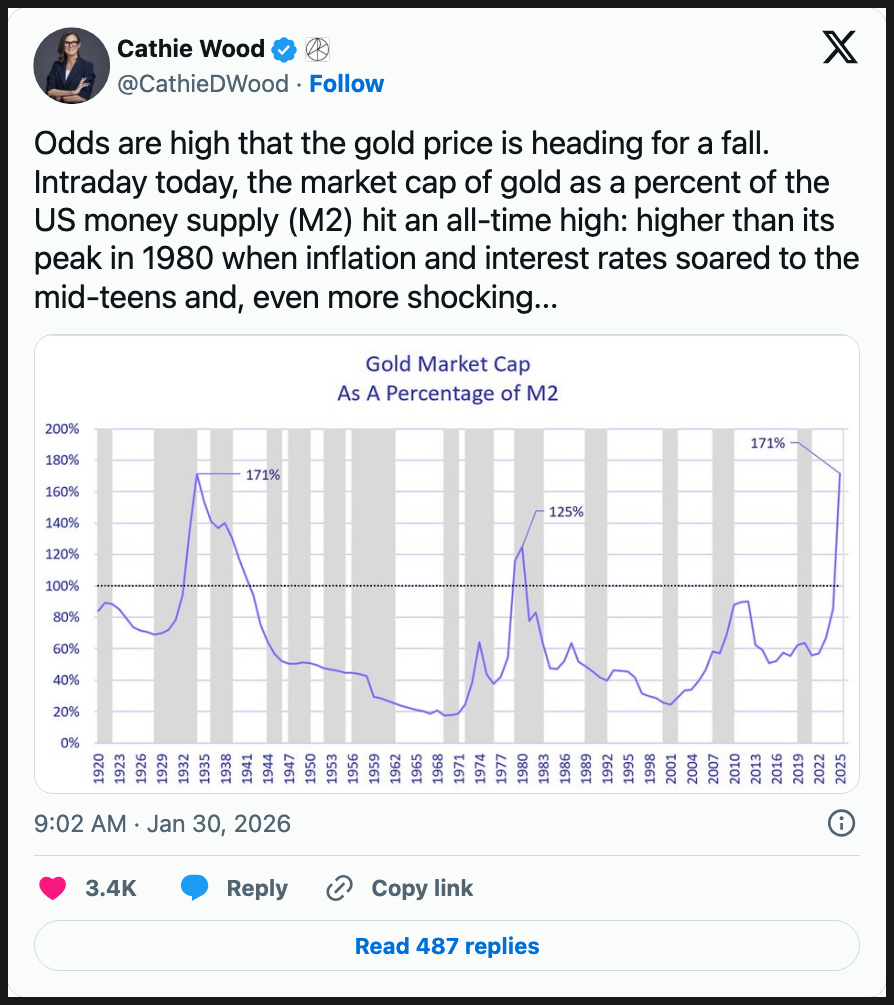This screenshot has height=1005, width=894.
Task: Click the 125% label at the 1980 peak
Action: [x=565, y=511]
